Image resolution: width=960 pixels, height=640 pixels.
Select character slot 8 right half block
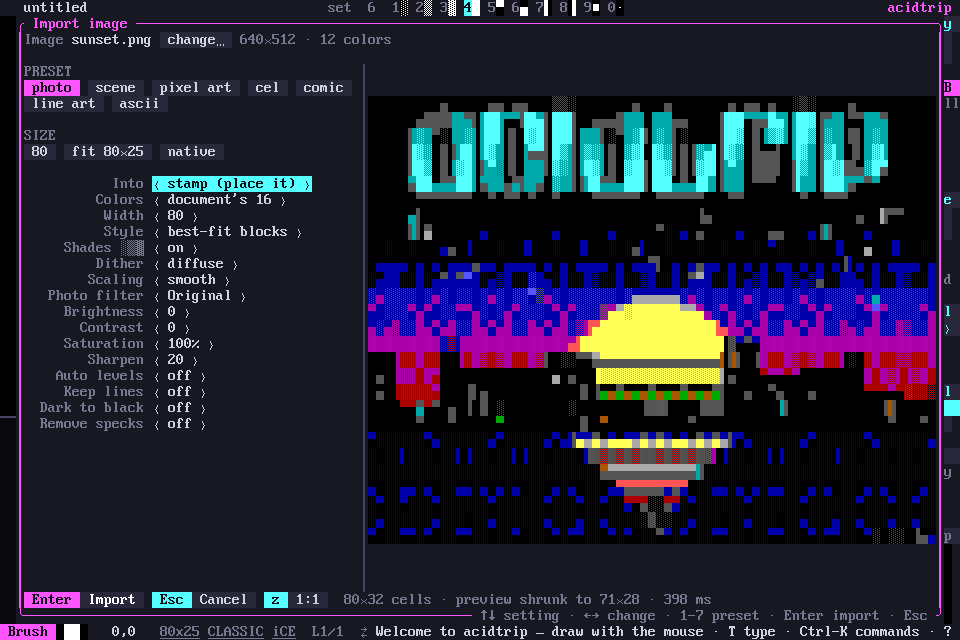click(x=568, y=8)
